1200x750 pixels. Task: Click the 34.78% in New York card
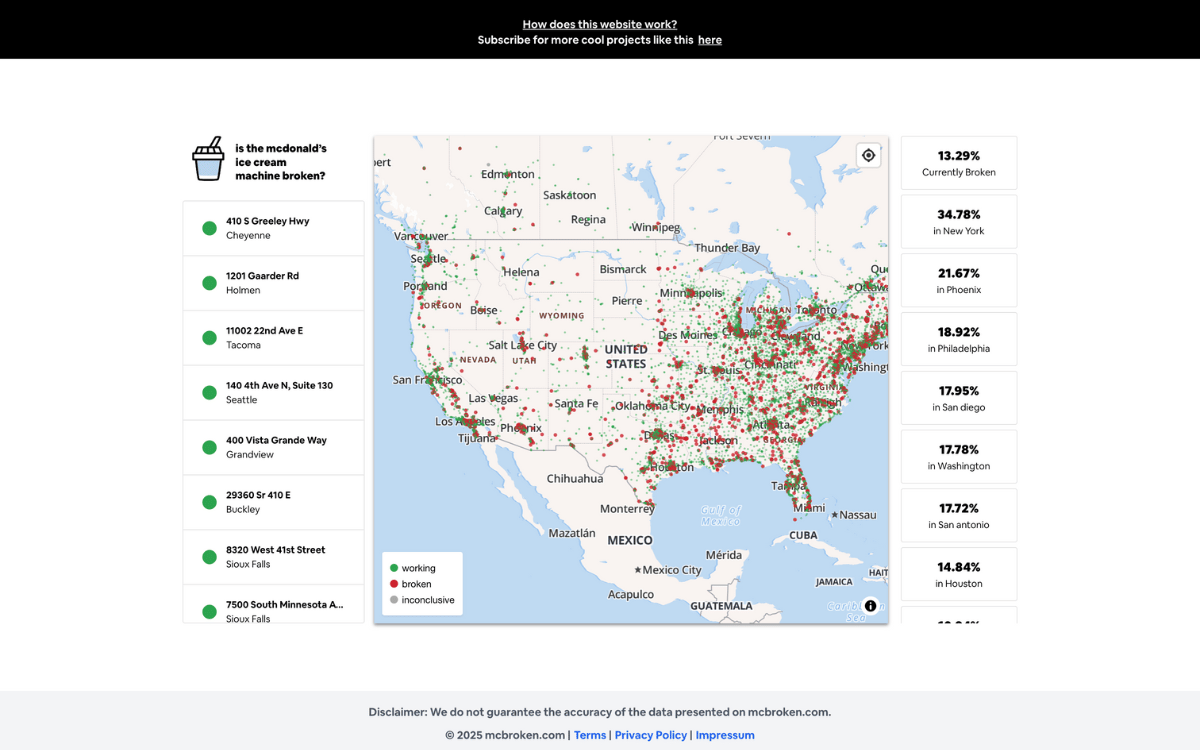click(959, 222)
